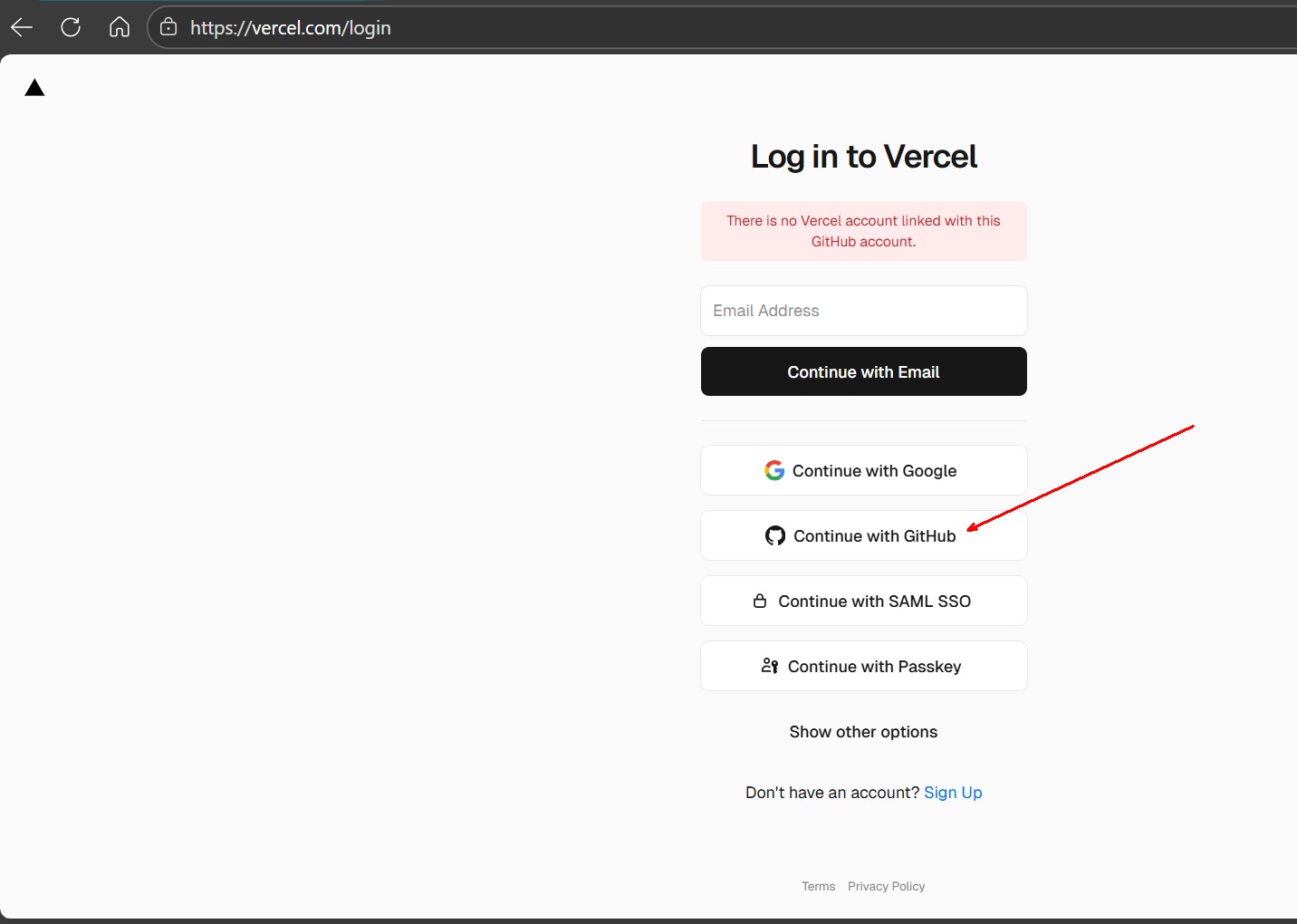Image resolution: width=1297 pixels, height=924 pixels.
Task: Click the browser back arrow
Action: (x=22, y=27)
